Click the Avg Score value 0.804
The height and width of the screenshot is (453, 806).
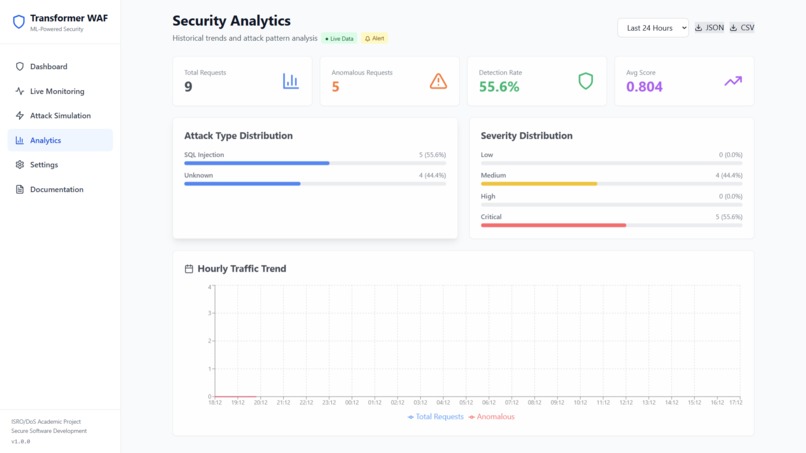point(644,87)
